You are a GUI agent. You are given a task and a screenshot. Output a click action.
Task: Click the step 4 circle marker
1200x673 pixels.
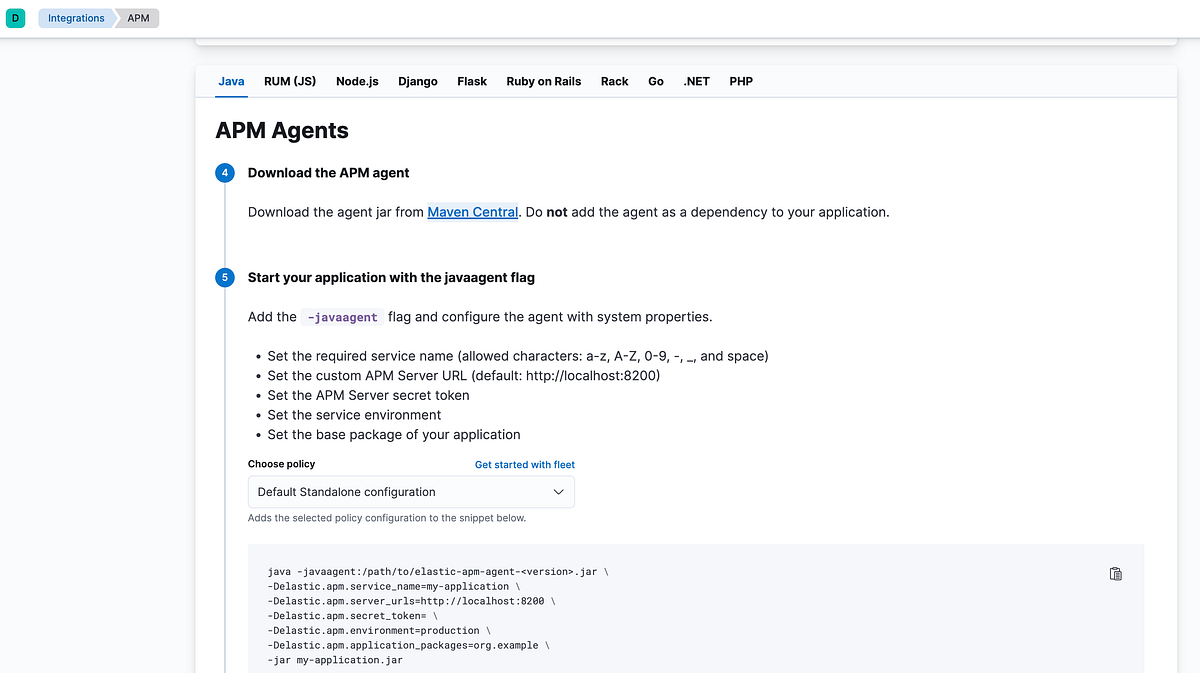(225, 173)
